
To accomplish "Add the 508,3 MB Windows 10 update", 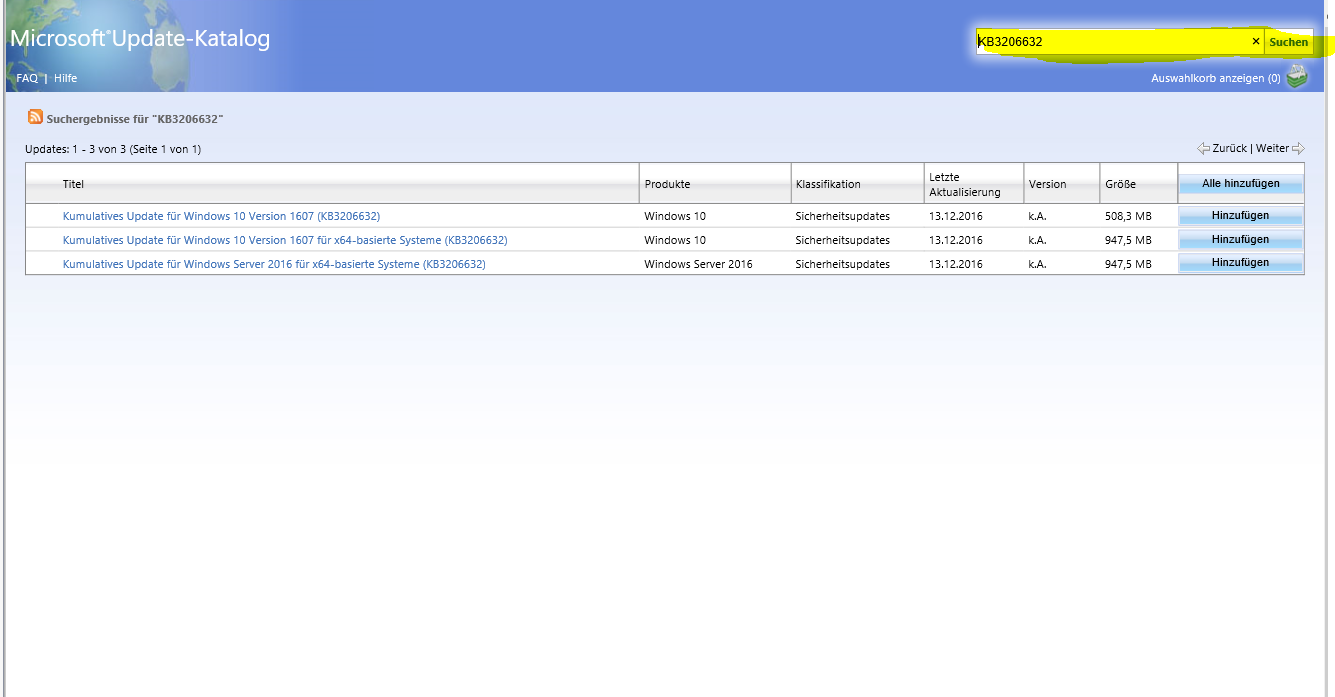I will [x=1241, y=216].
